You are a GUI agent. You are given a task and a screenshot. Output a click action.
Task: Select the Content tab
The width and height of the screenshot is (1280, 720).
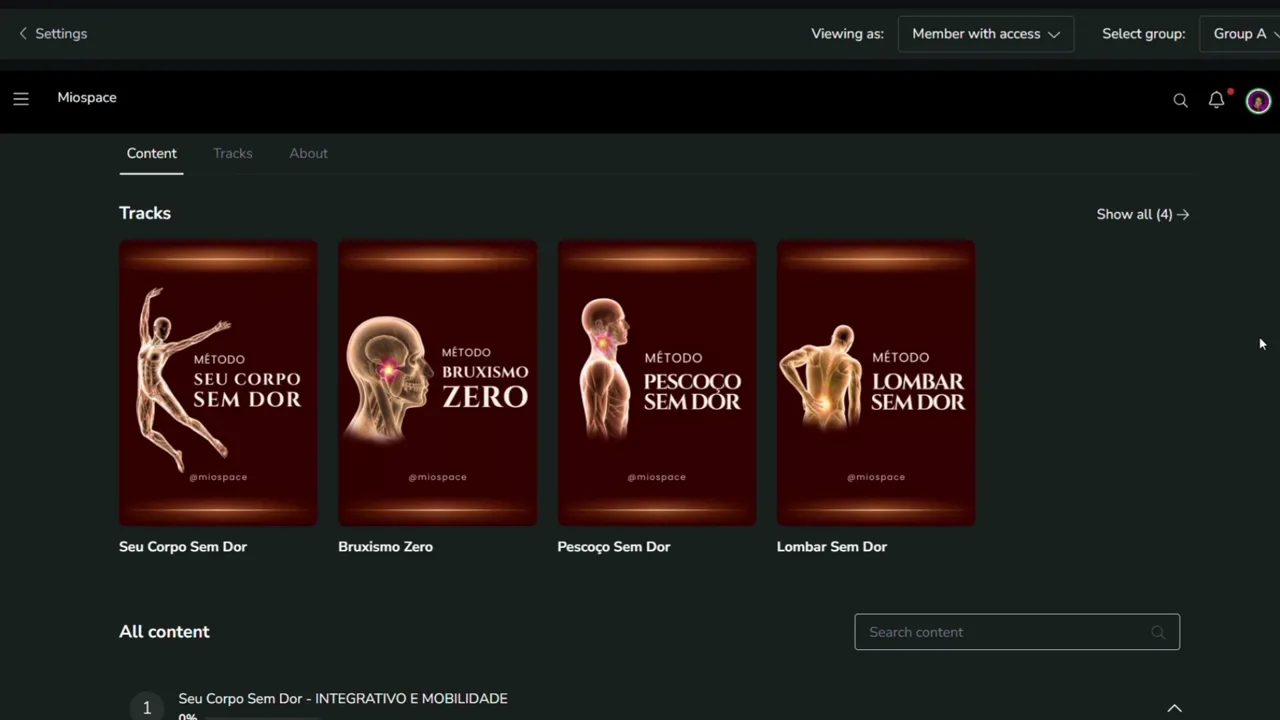[151, 153]
